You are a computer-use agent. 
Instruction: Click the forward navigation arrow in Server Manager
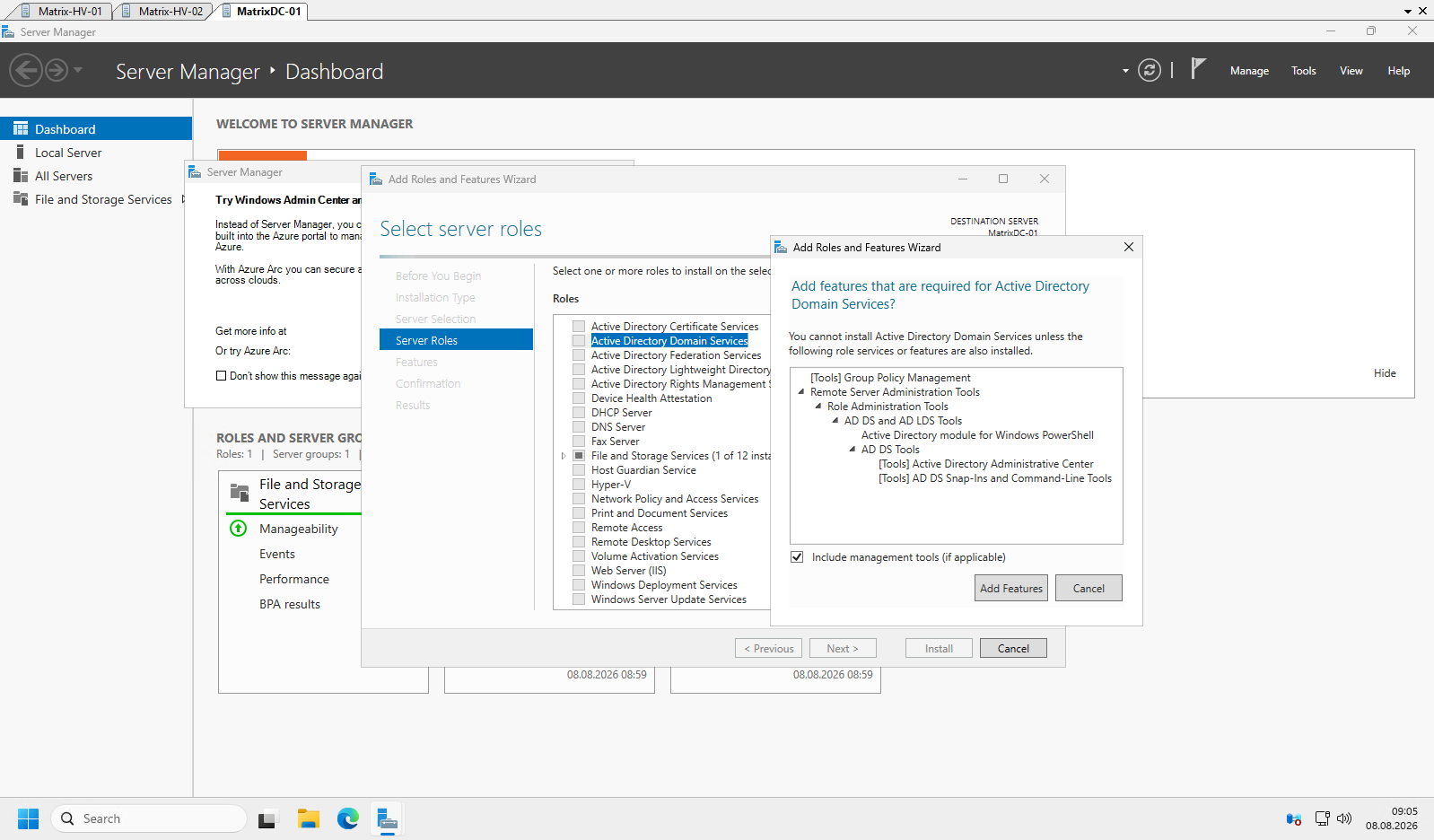[x=57, y=70]
